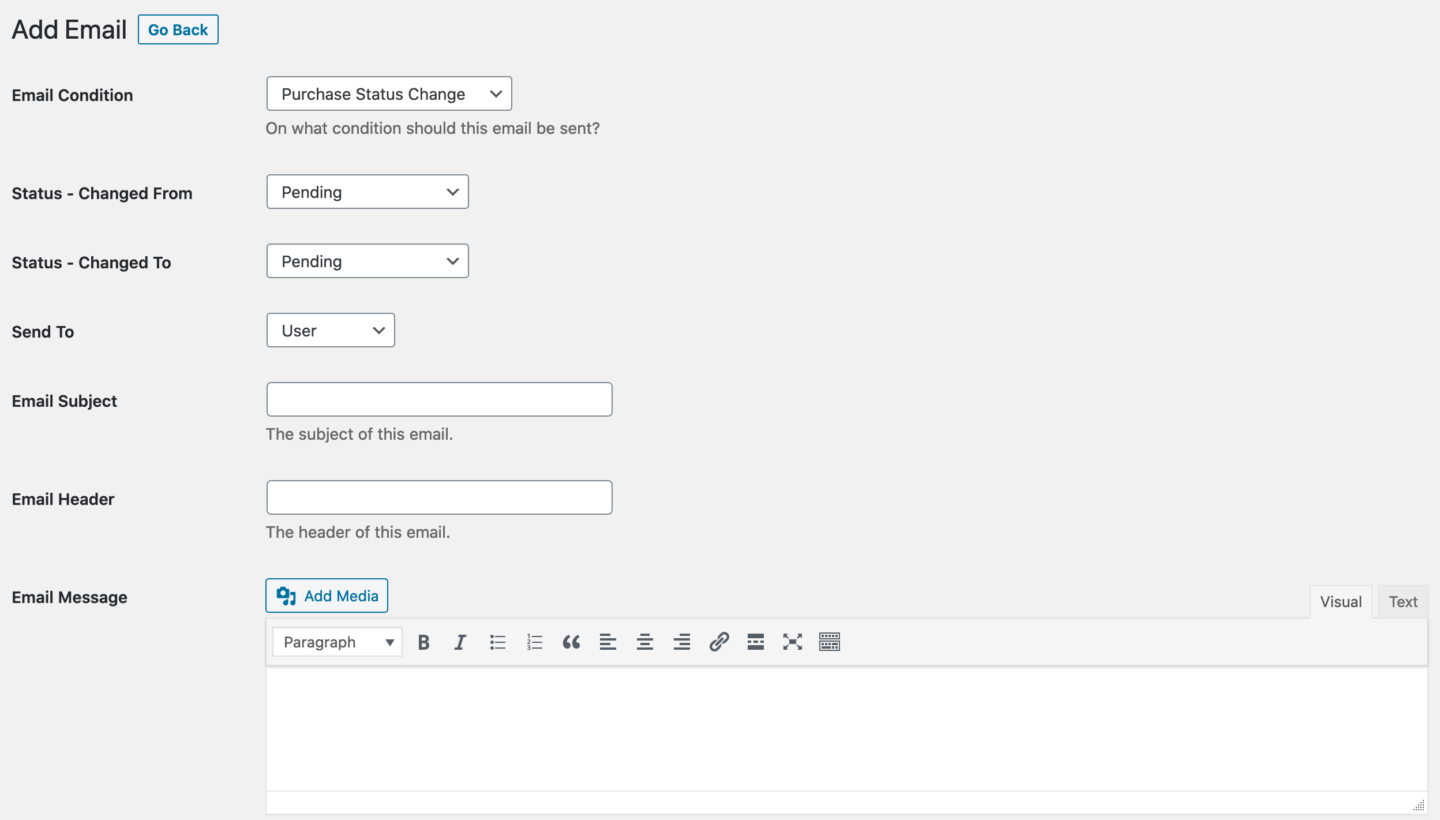Insert a bulleted list
This screenshot has height=820, width=1440.
click(497, 641)
